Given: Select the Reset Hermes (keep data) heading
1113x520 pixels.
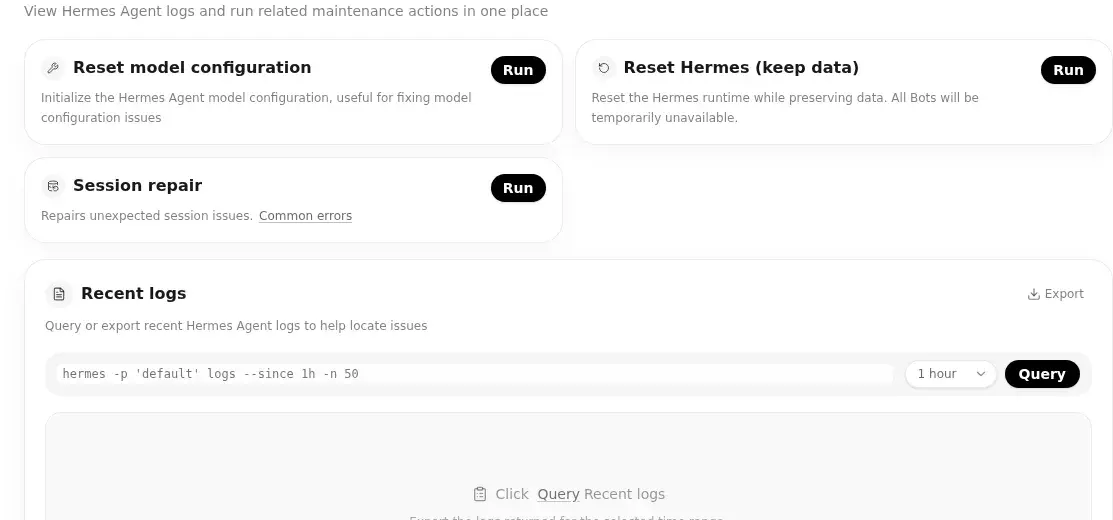Looking at the screenshot, I should [741, 67].
